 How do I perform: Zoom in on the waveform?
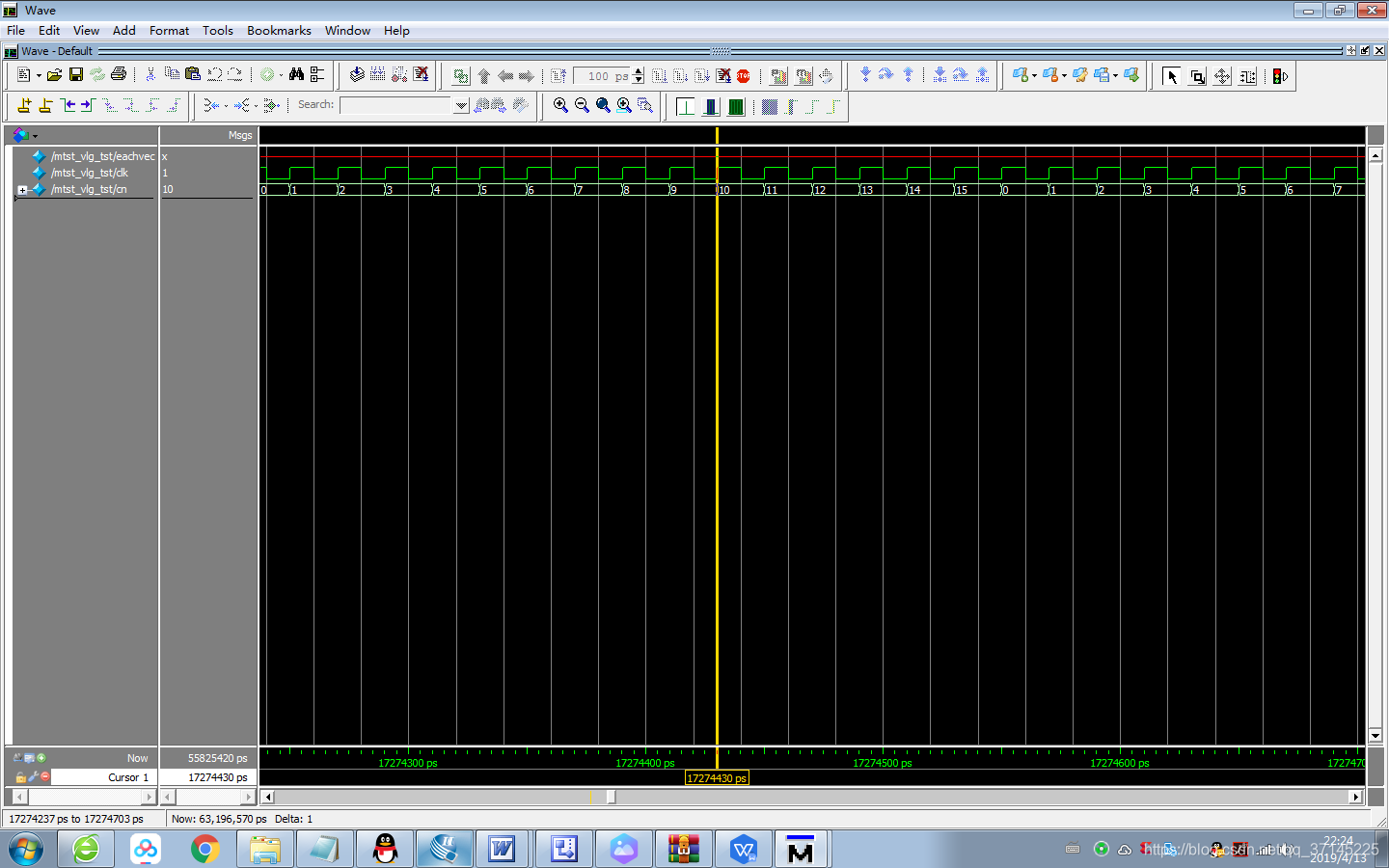coord(560,105)
